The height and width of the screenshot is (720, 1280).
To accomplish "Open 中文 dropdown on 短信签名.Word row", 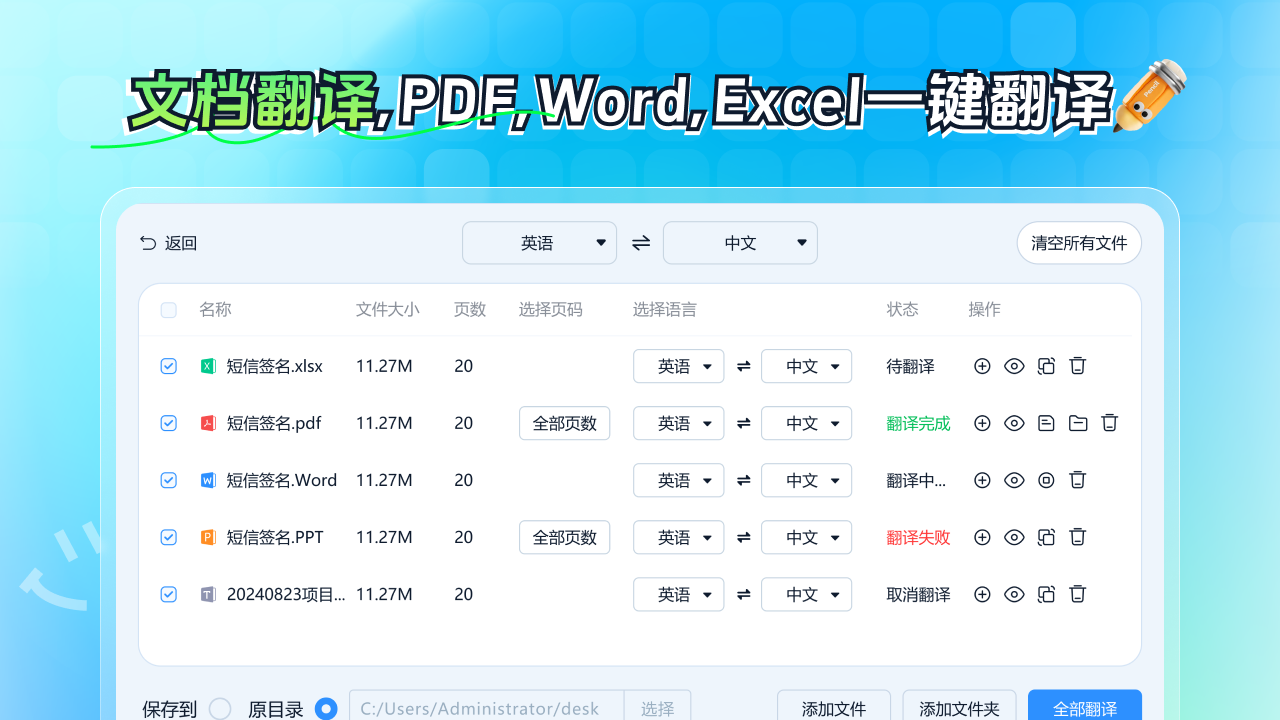I will (806, 480).
